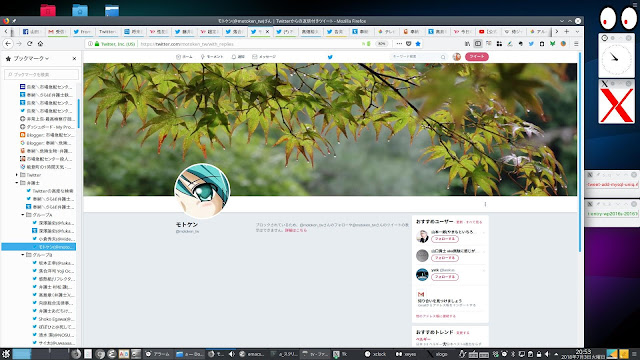640x360 pixels.
Task: Click the Pocket save icon
Action: pos(409,44)
